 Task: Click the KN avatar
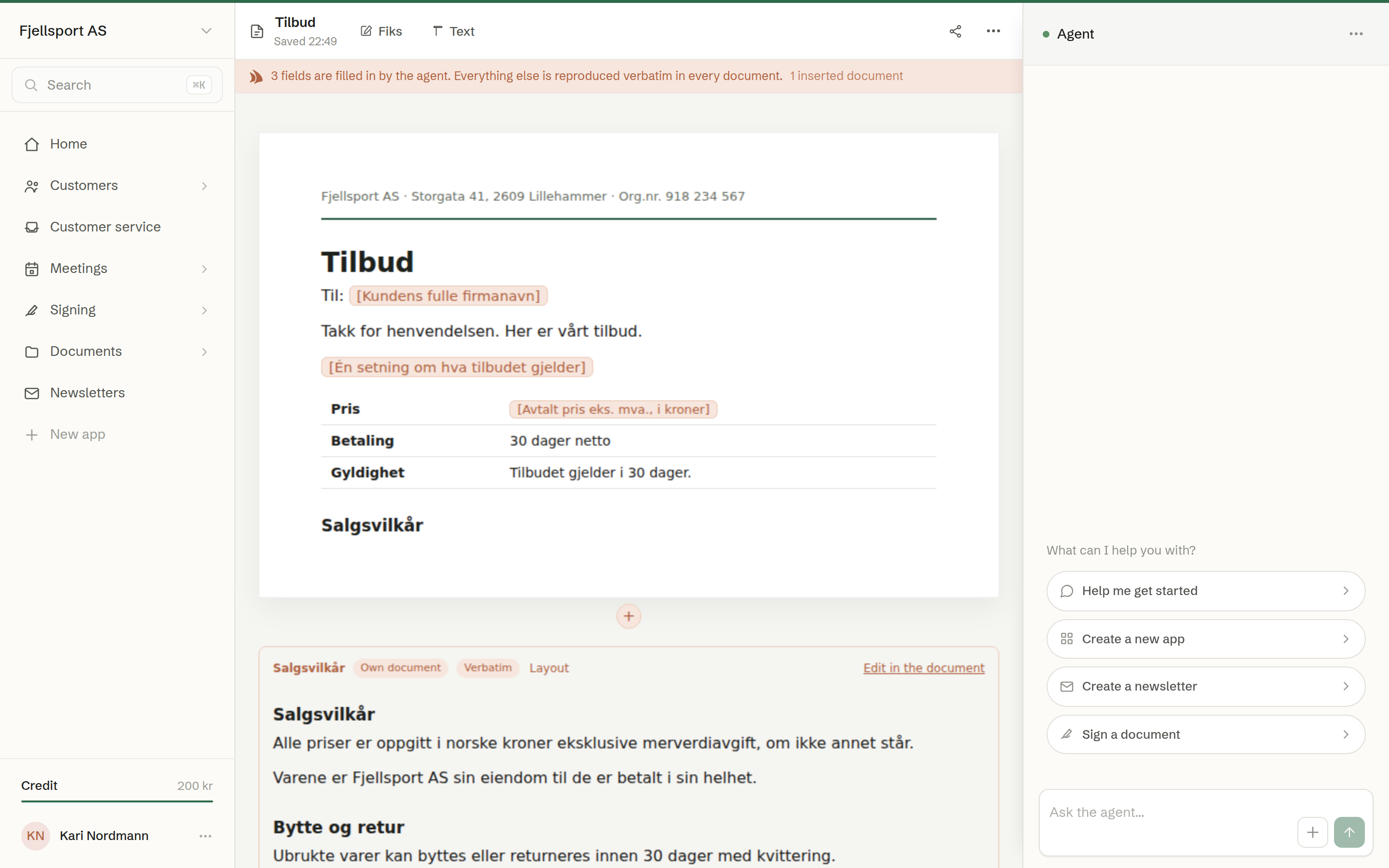(x=36, y=836)
